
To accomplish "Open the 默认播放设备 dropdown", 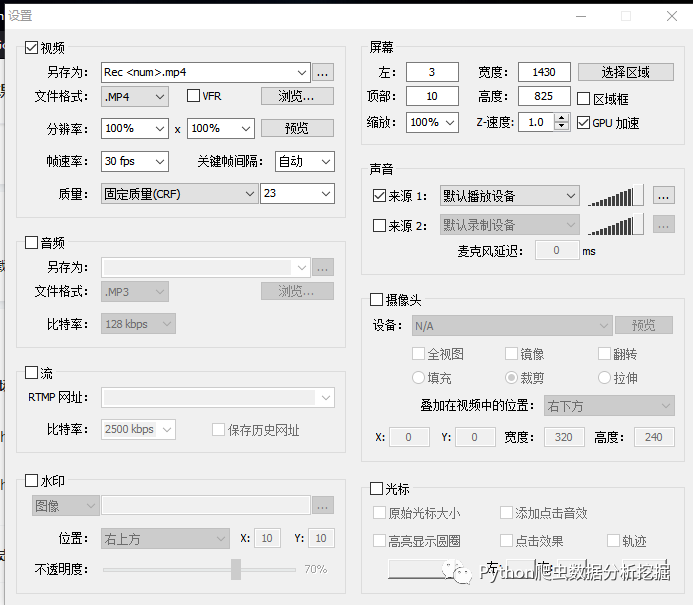I will point(510,196).
